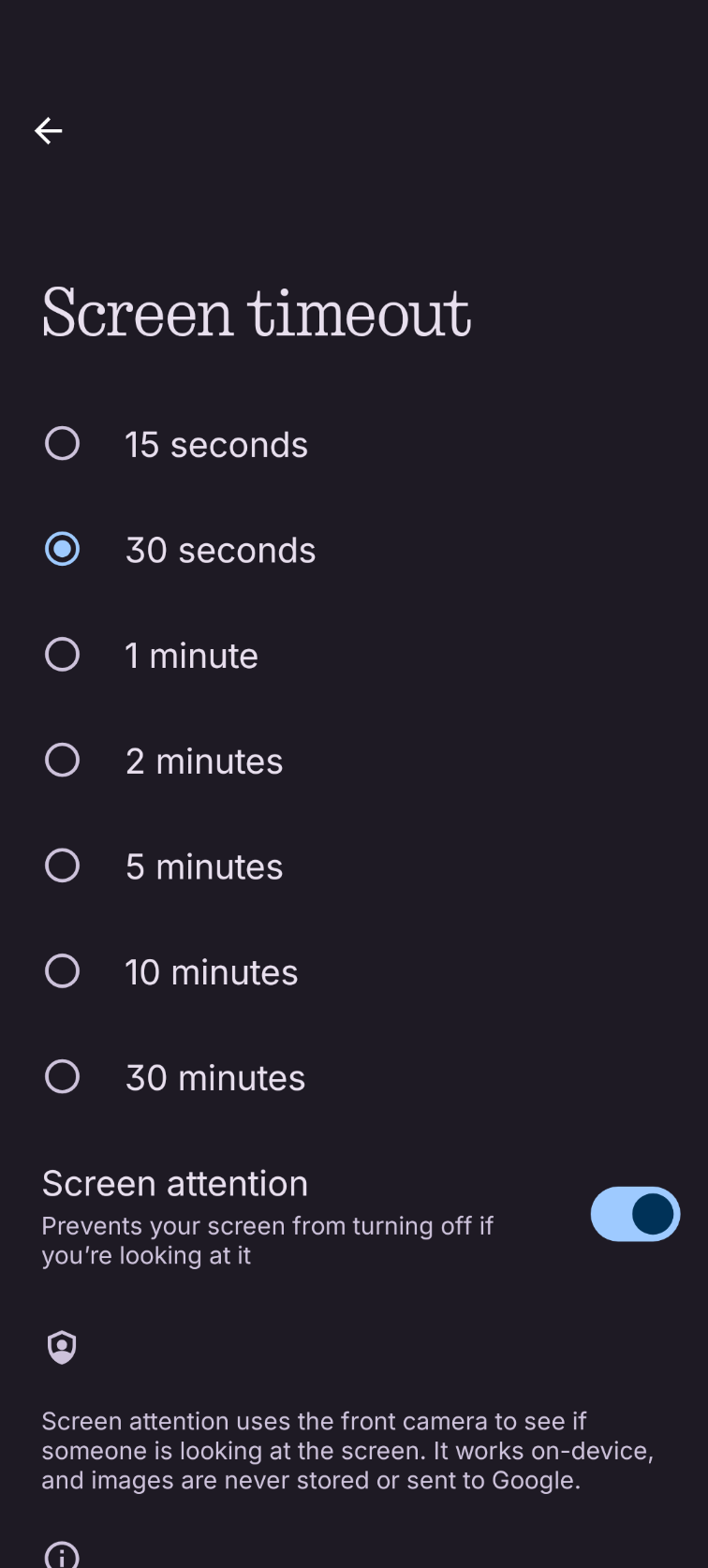
Task: Select the 30 seconds radio button
Action: coord(63,549)
